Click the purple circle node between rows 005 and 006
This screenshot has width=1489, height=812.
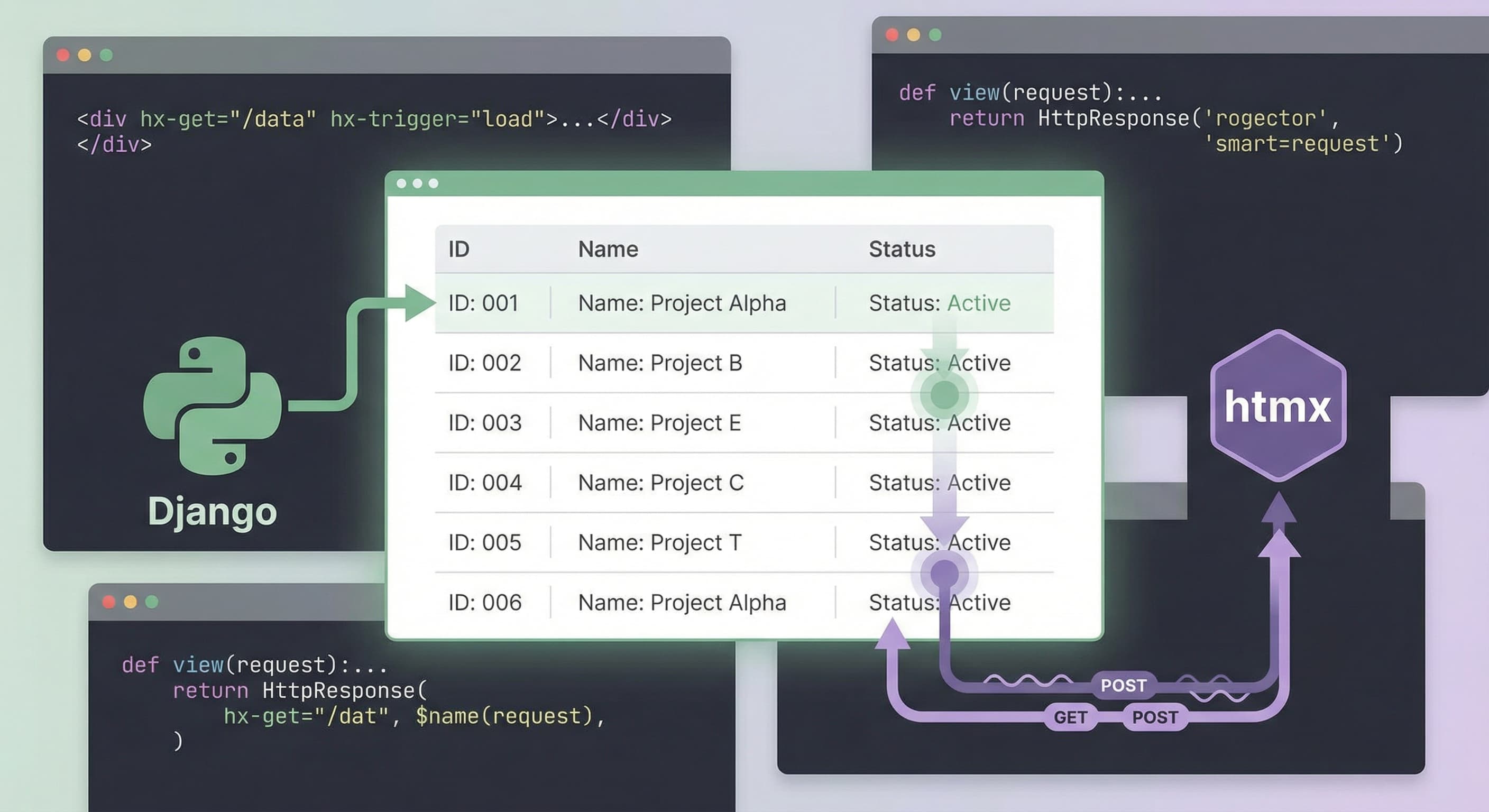pyautogui.click(x=944, y=573)
